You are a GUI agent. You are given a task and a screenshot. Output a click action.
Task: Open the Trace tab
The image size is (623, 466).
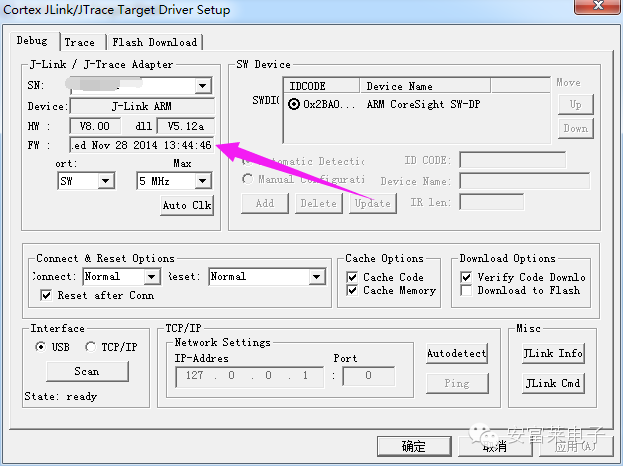coord(80,42)
